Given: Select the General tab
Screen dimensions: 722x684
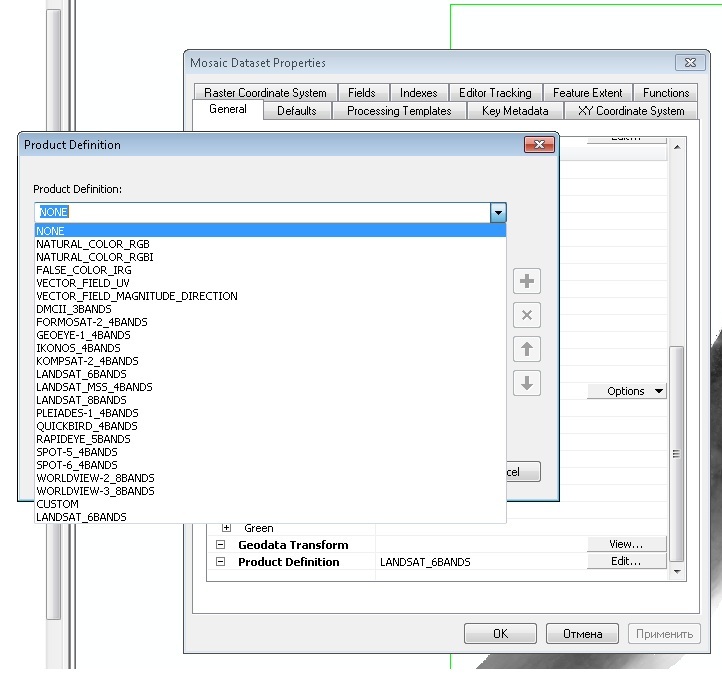Looking at the screenshot, I should click(x=228, y=110).
